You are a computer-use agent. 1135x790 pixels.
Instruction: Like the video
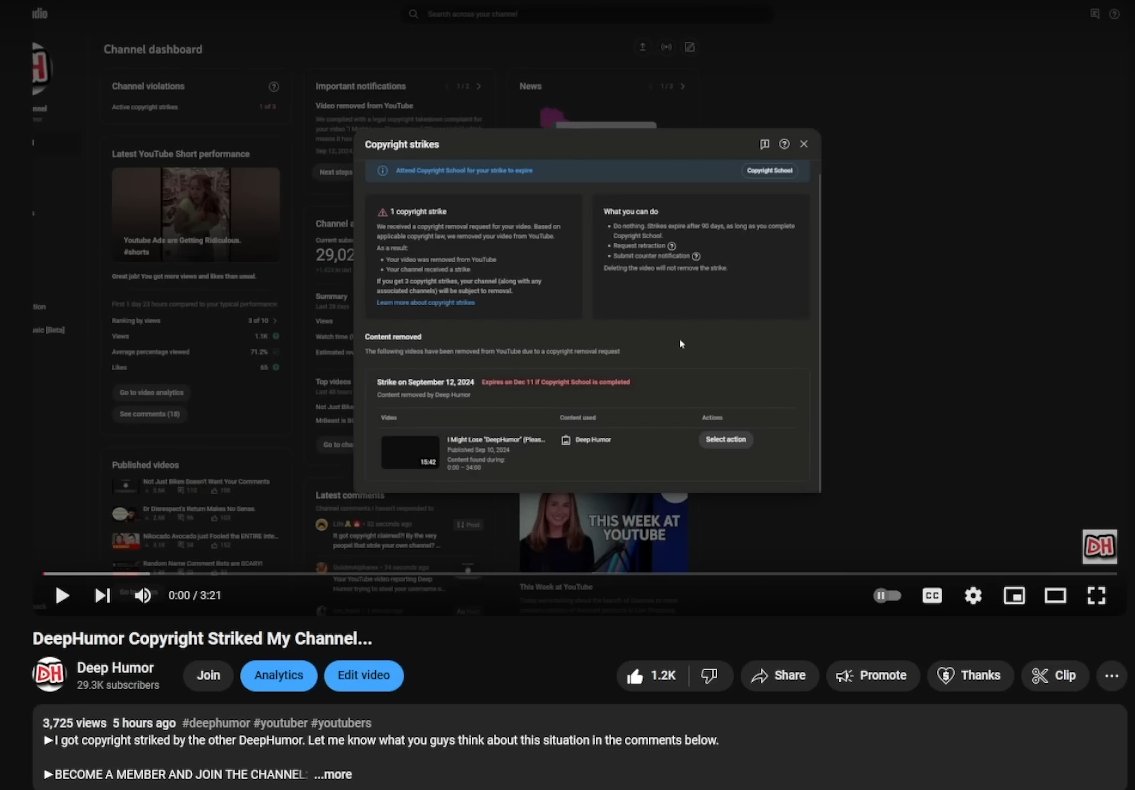[652, 676]
